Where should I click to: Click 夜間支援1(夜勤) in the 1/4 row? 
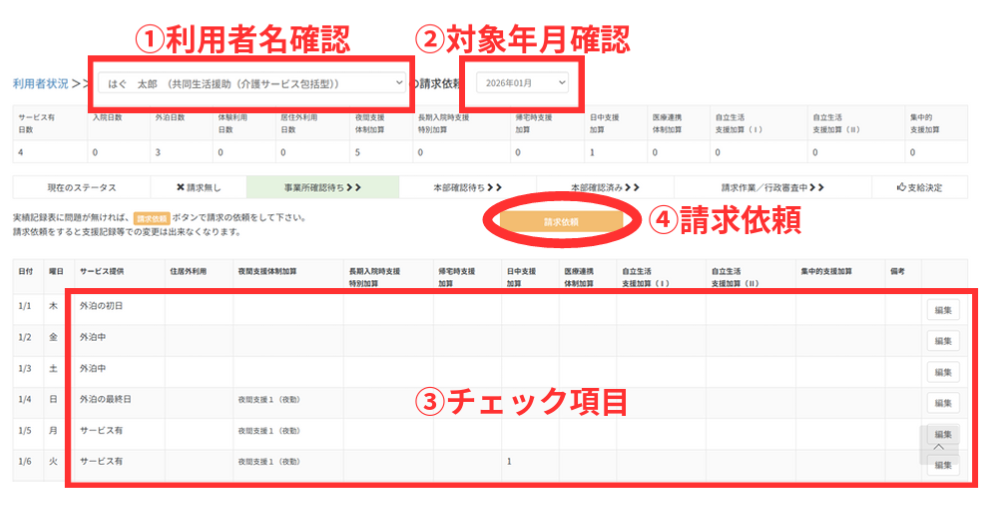[269, 400]
